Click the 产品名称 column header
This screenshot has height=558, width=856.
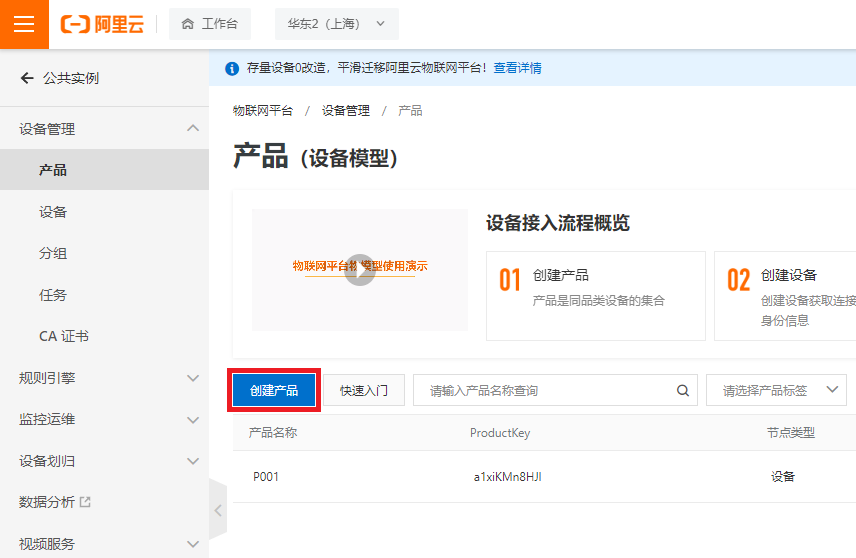[273, 432]
